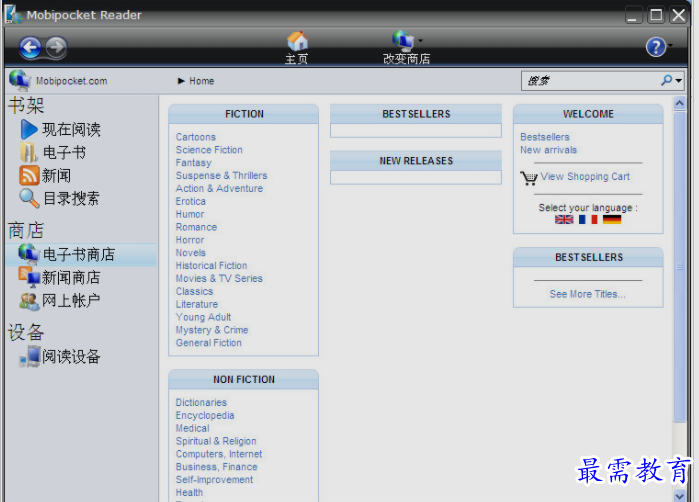Go forward with the grey forward arrow
This screenshot has height=502, width=699.
tap(56, 47)
